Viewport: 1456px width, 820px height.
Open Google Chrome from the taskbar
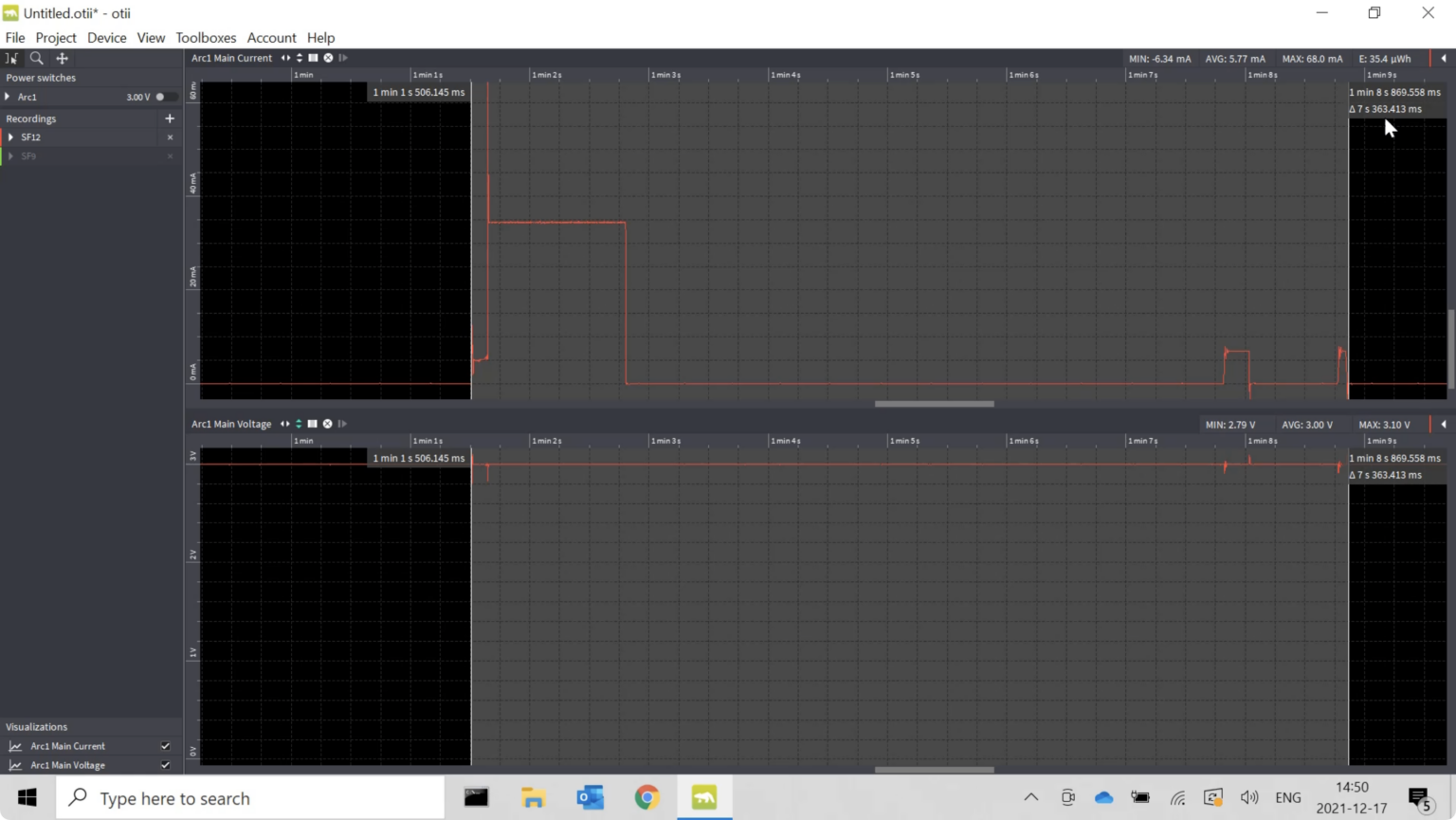647,797
